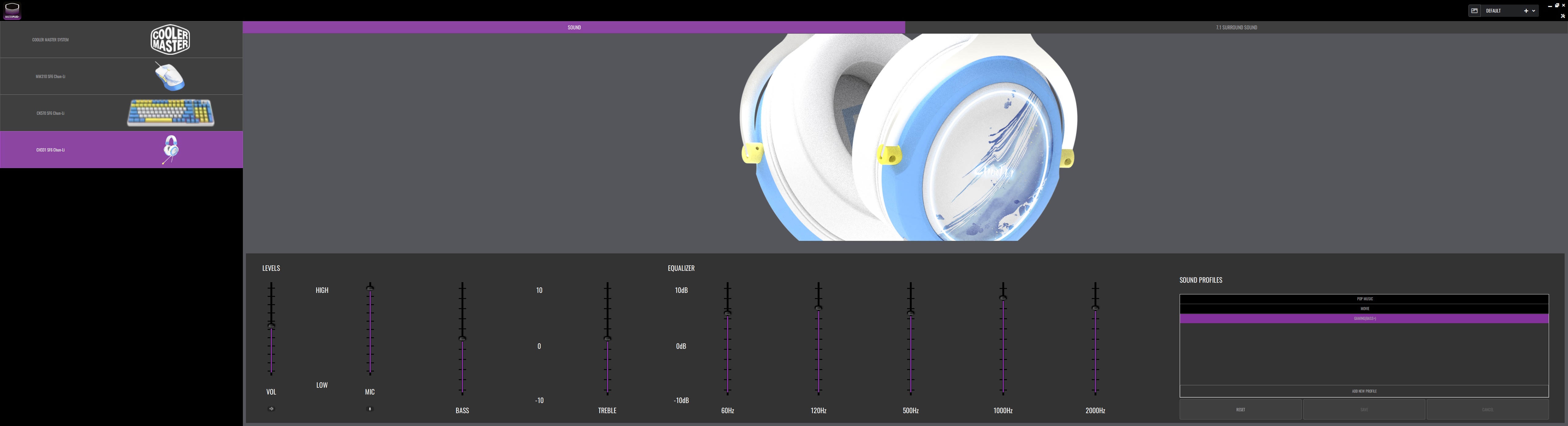Mute volume with the speaker icon under VOL

271,409
